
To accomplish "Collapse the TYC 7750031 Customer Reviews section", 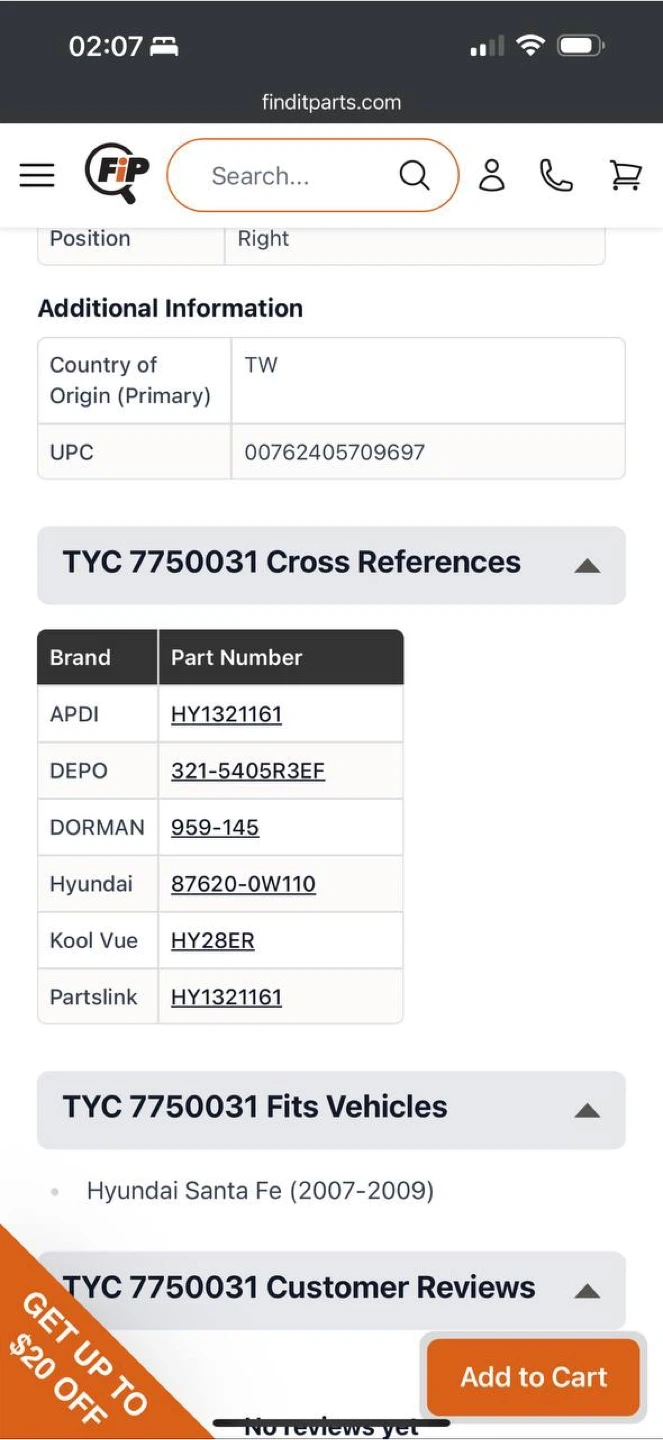I will point(587,1290).
